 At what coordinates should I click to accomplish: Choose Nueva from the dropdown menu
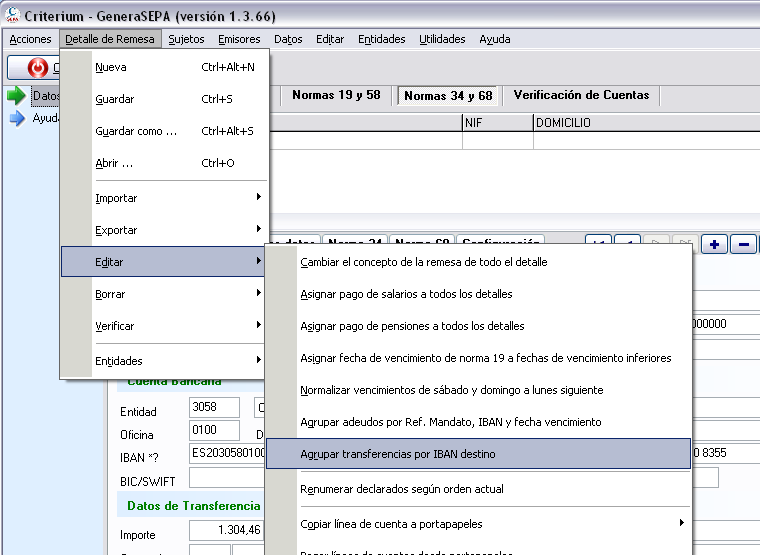tap(165, 67)
